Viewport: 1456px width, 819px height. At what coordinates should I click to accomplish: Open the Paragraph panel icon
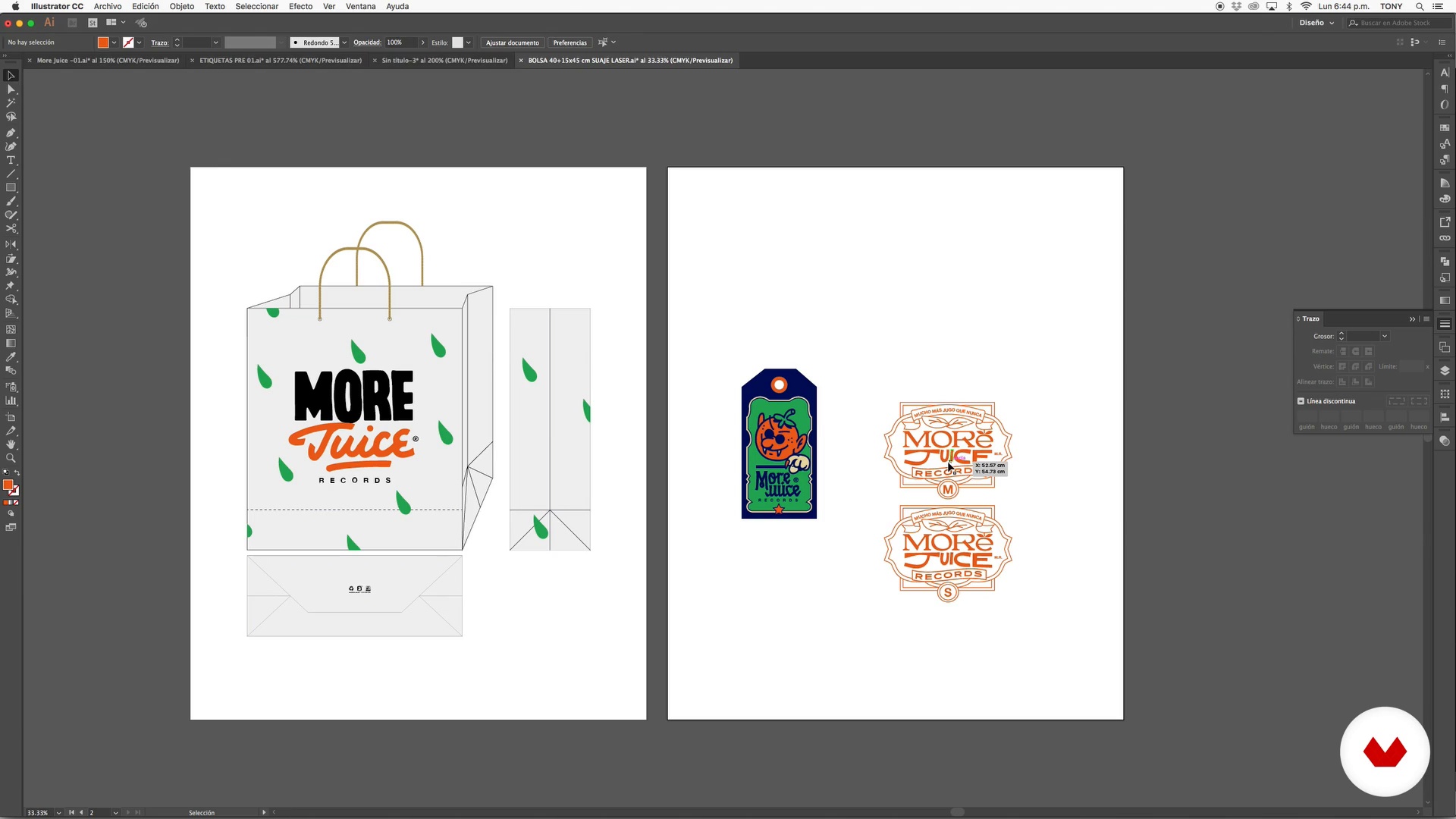1445,89
